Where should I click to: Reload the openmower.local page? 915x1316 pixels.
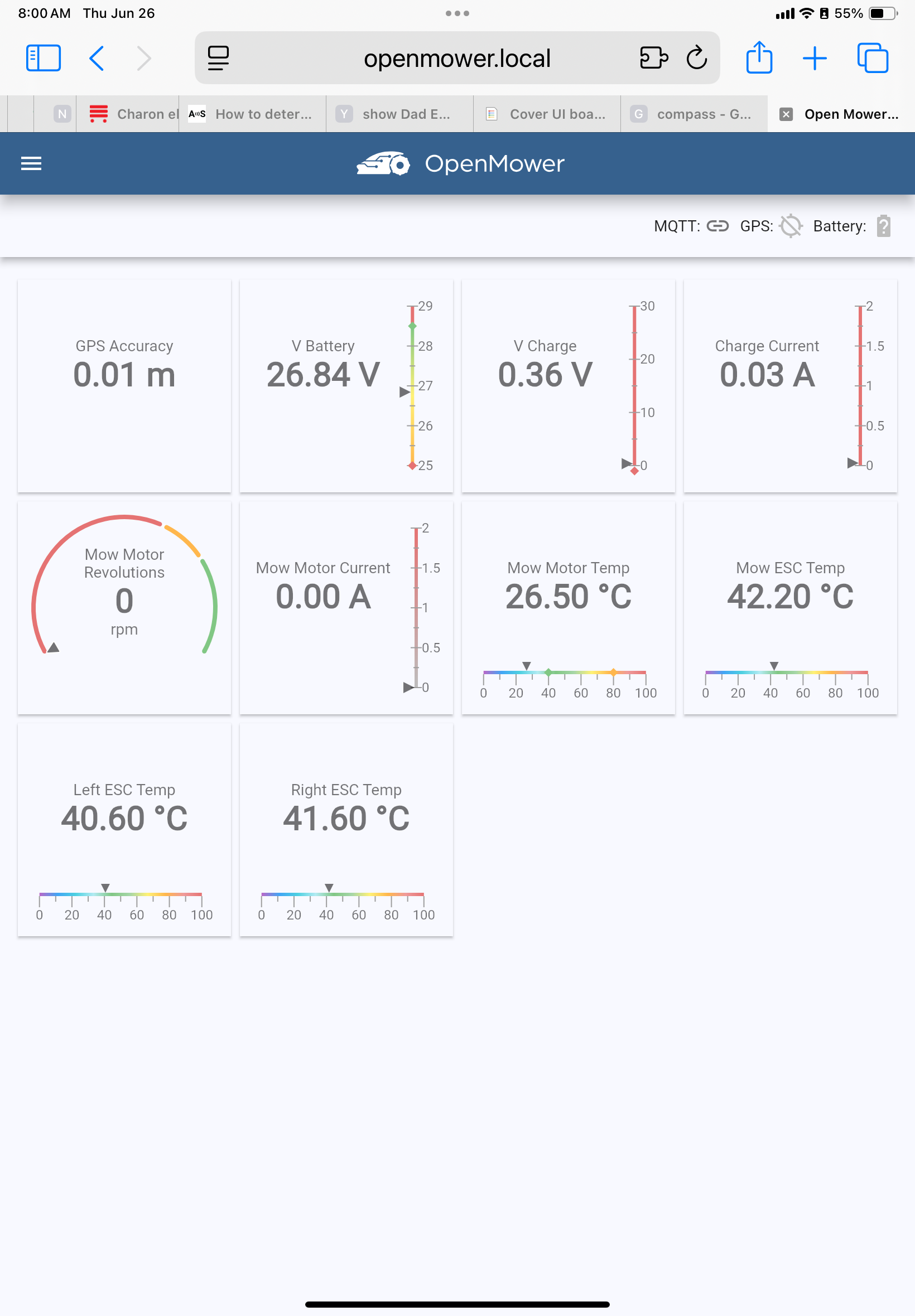coord(696,57)
